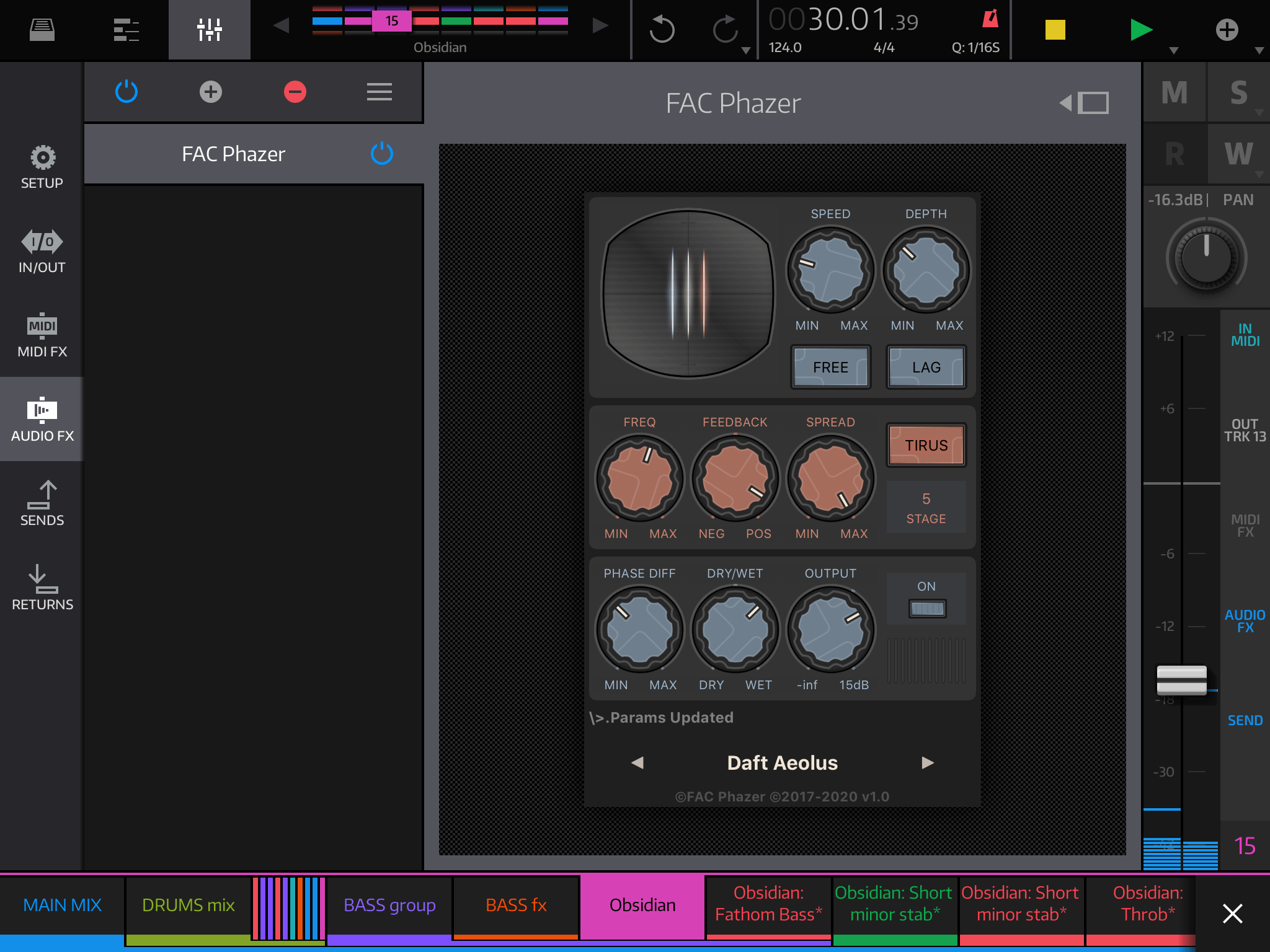Open the mixer strip MIDI FX slot
The width and height of the screenshot is (1270, 952).
[1245, 526]
